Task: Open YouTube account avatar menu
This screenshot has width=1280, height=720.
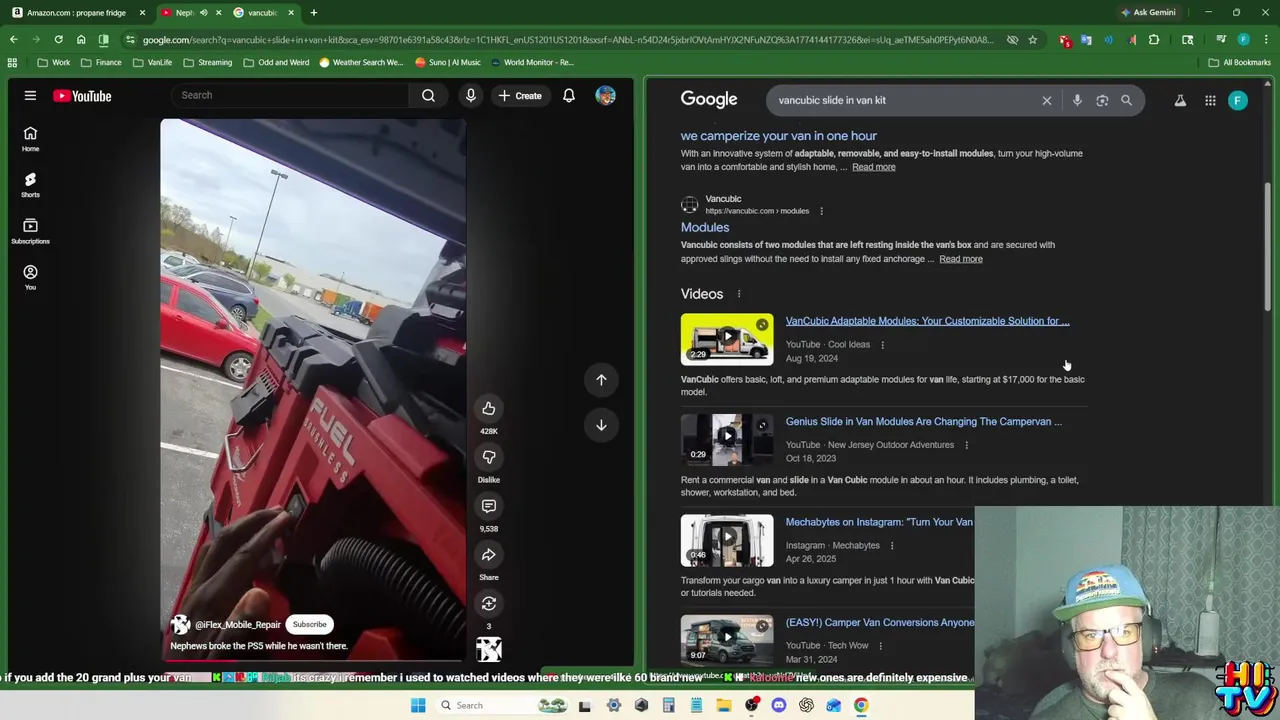Action: click(605, 96)
